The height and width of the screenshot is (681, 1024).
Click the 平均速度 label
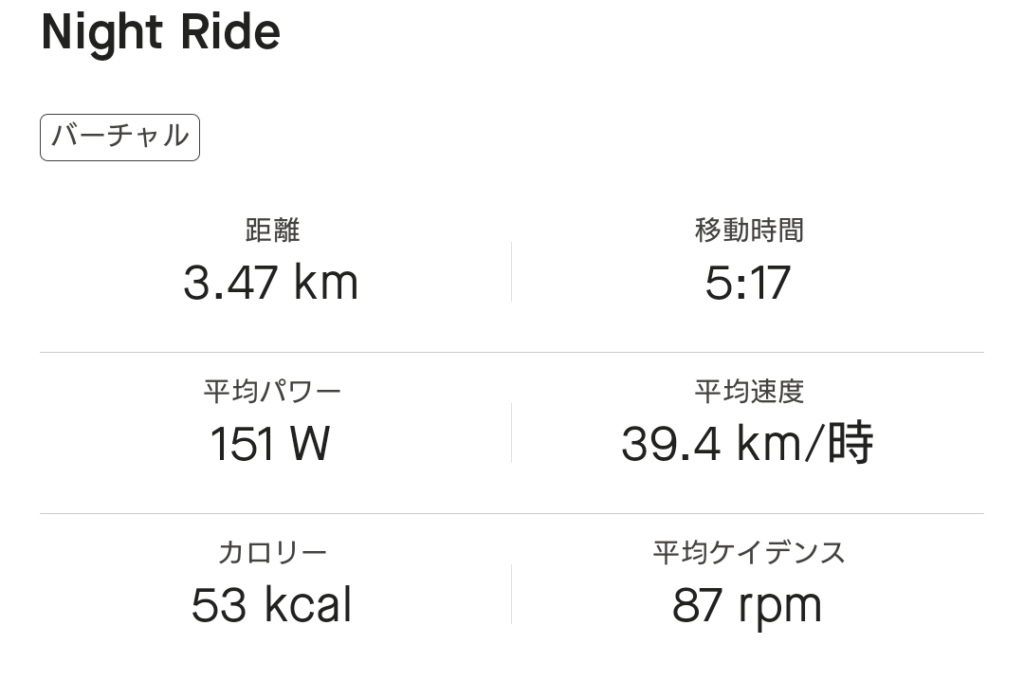[748, 392]
